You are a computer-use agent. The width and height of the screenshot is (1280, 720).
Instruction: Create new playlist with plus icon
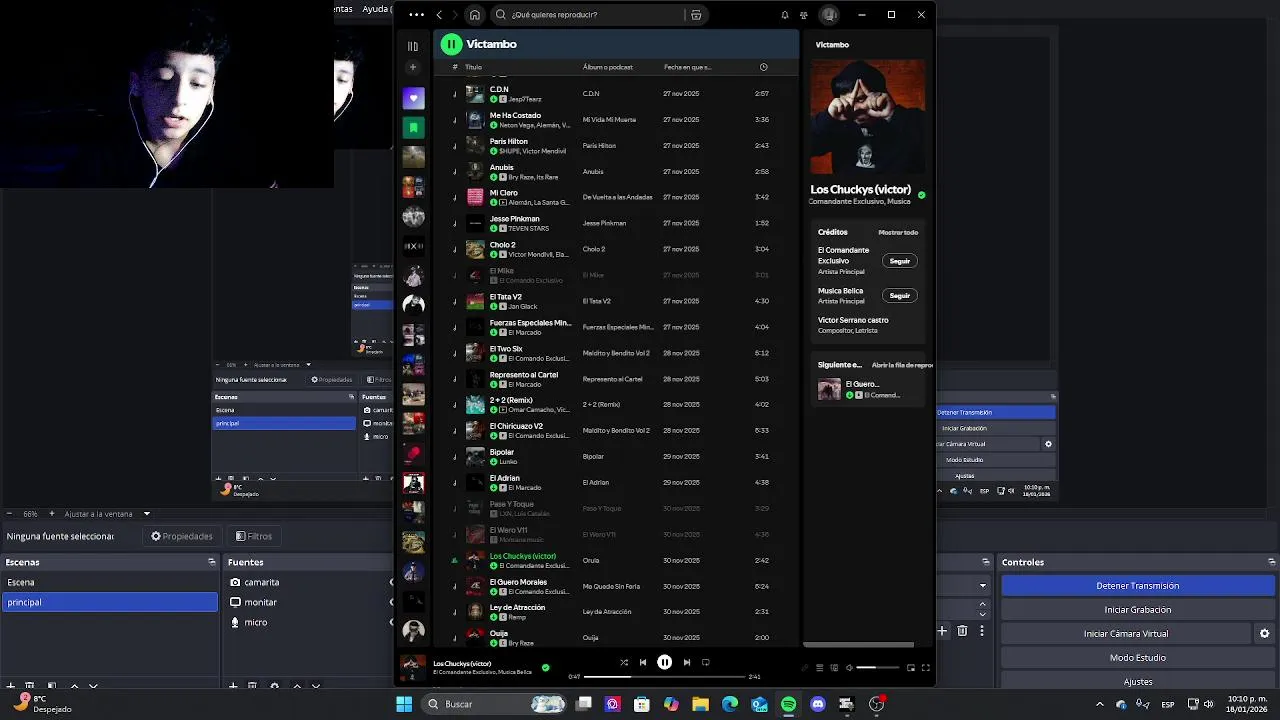pos(413,67)
